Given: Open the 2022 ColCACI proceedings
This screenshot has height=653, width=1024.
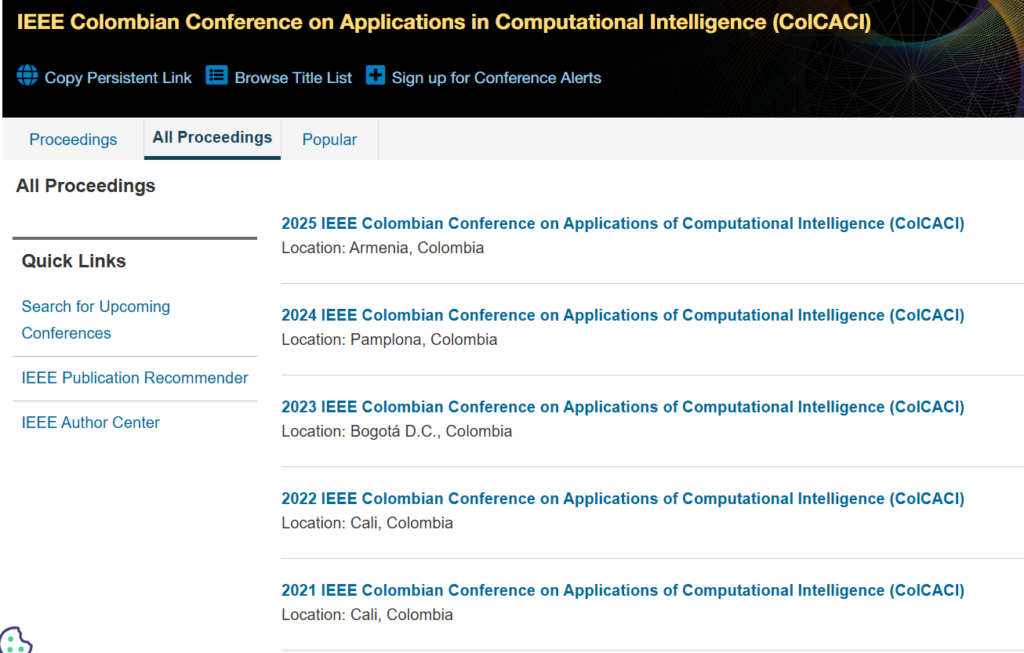Looking at the screenshot, I should [x=622, y=499].
